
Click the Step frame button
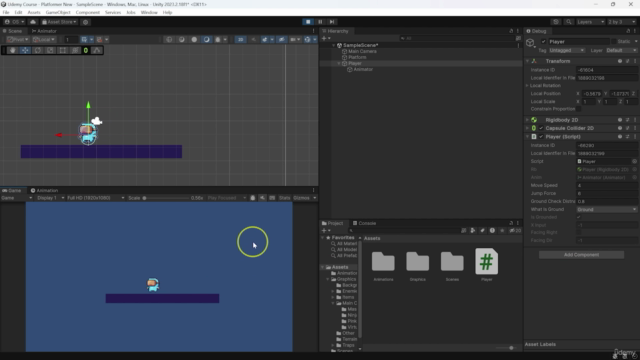pyautogui.click(x=332, y=22)
